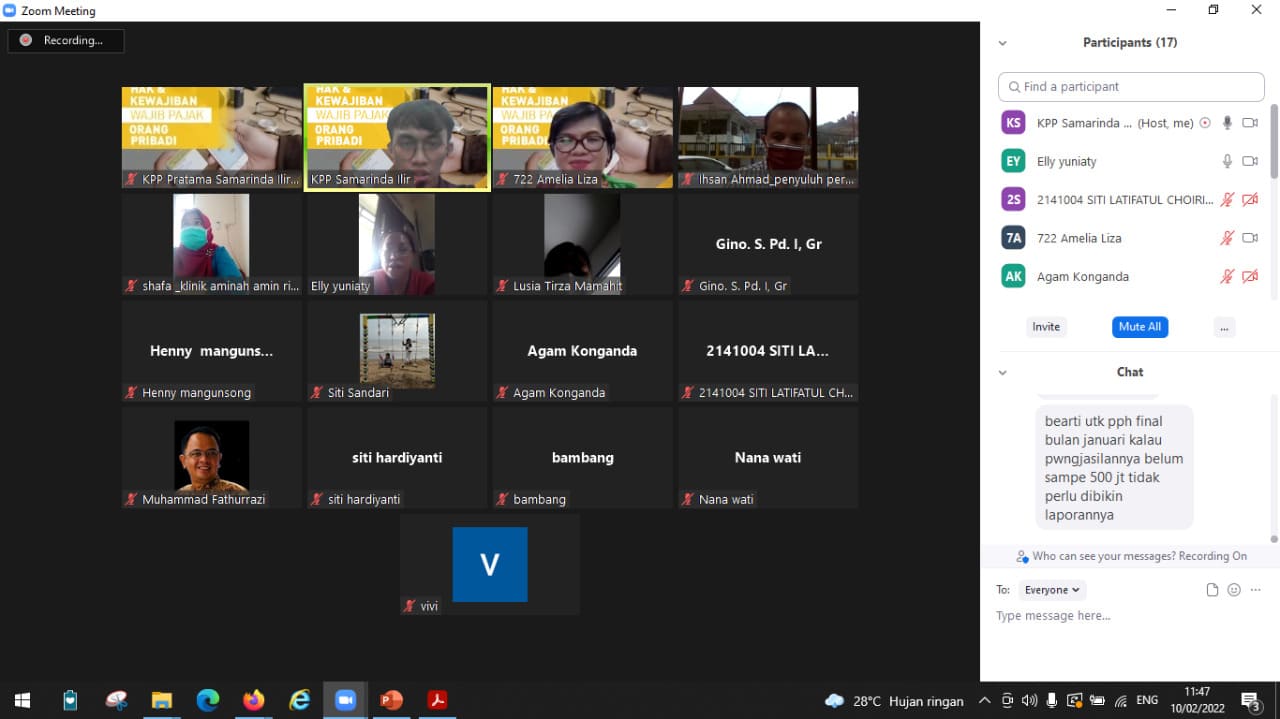Click the Recording indicator
Screen dimensions: 1280x719
(66, 41)
